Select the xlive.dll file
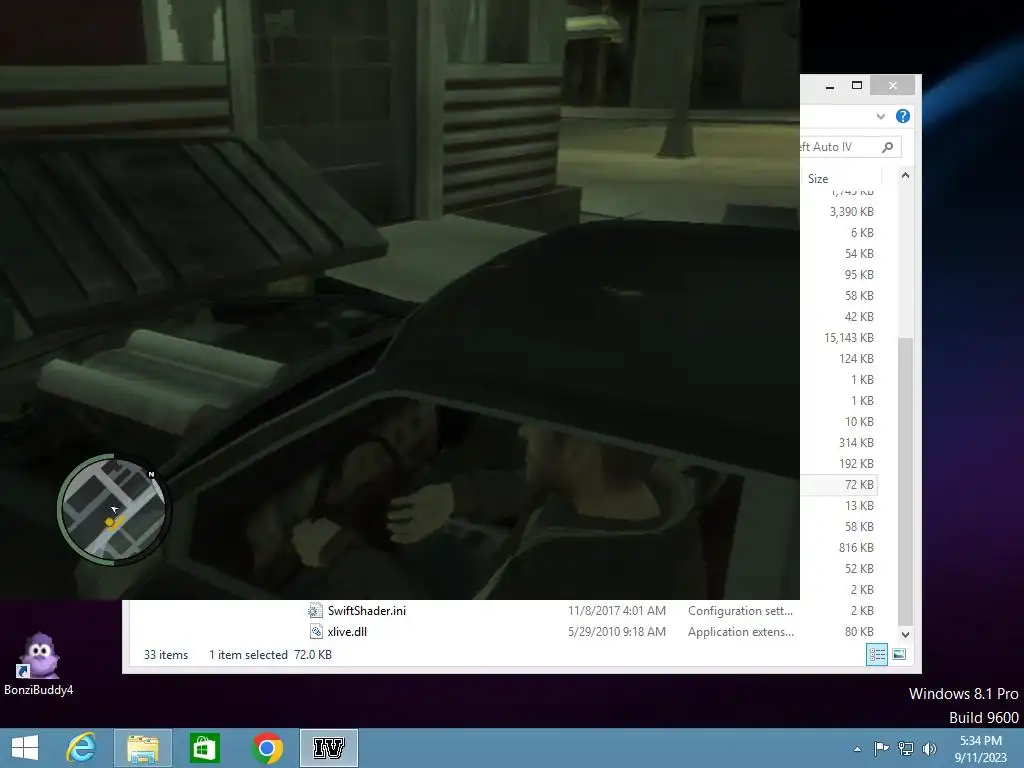 pos(347,632)
